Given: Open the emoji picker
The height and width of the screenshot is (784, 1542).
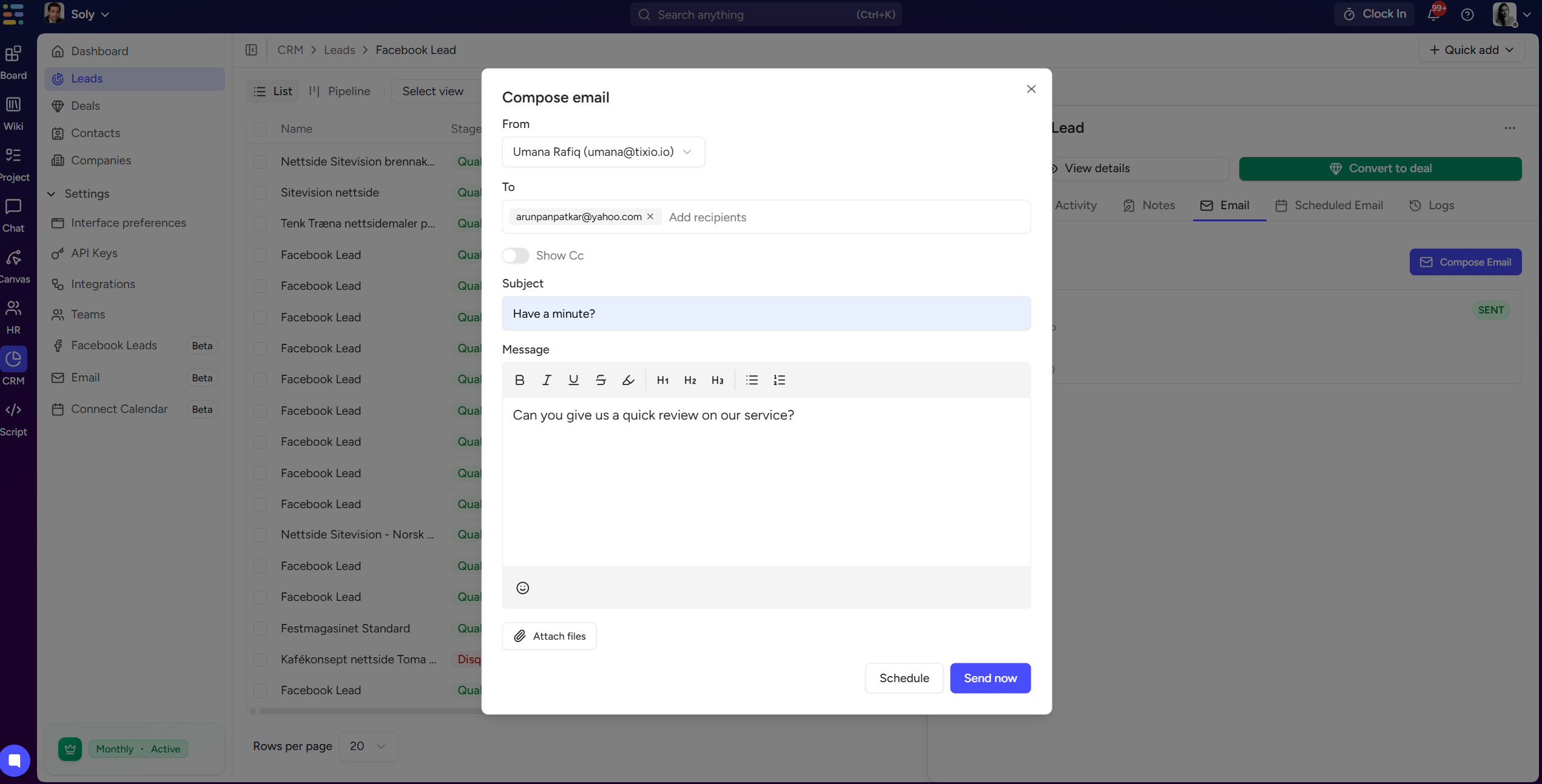Looking at the screenshot, I should [x=522, y=588].
